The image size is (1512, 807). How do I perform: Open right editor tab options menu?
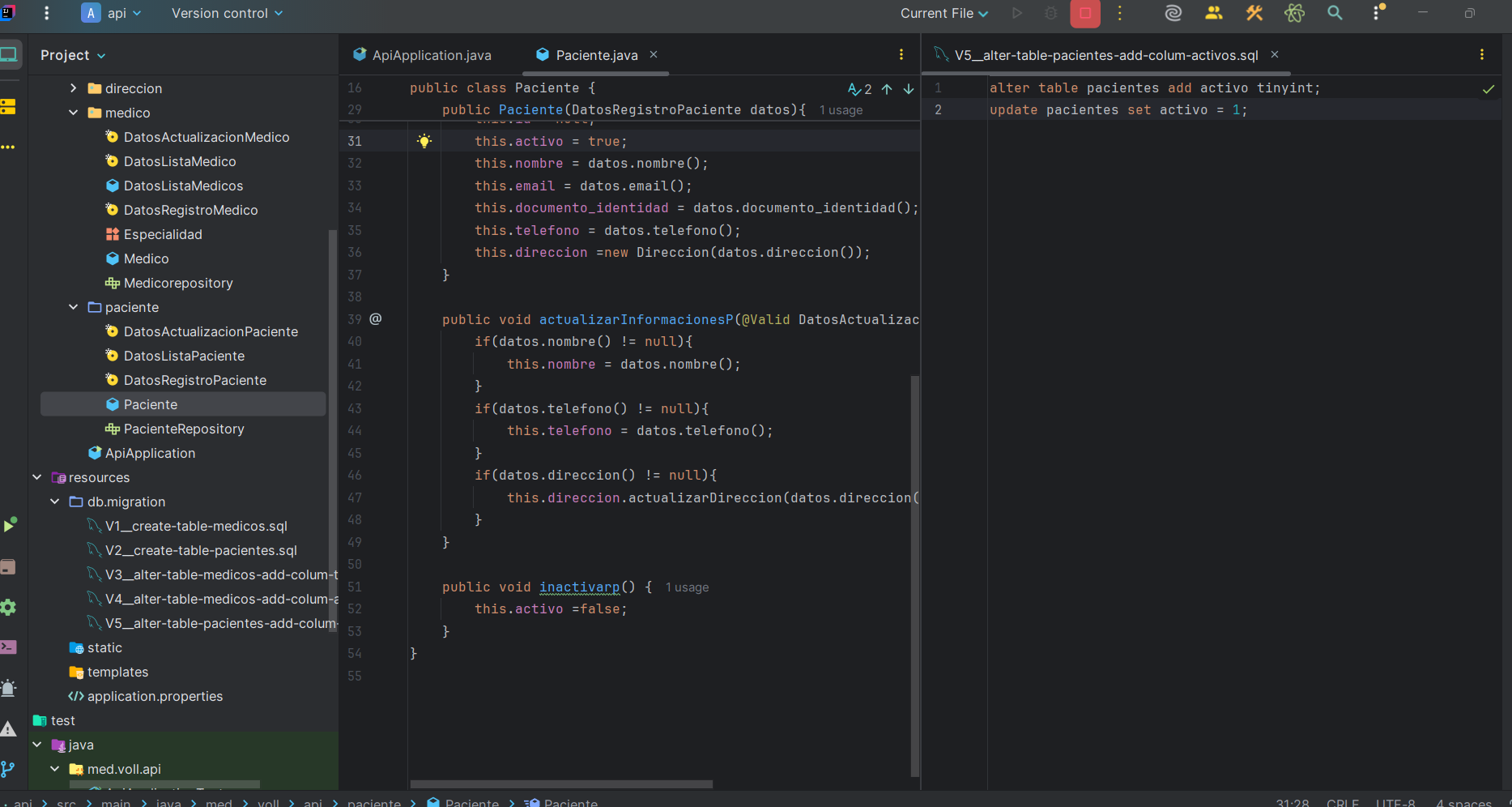click(1482, 54)
